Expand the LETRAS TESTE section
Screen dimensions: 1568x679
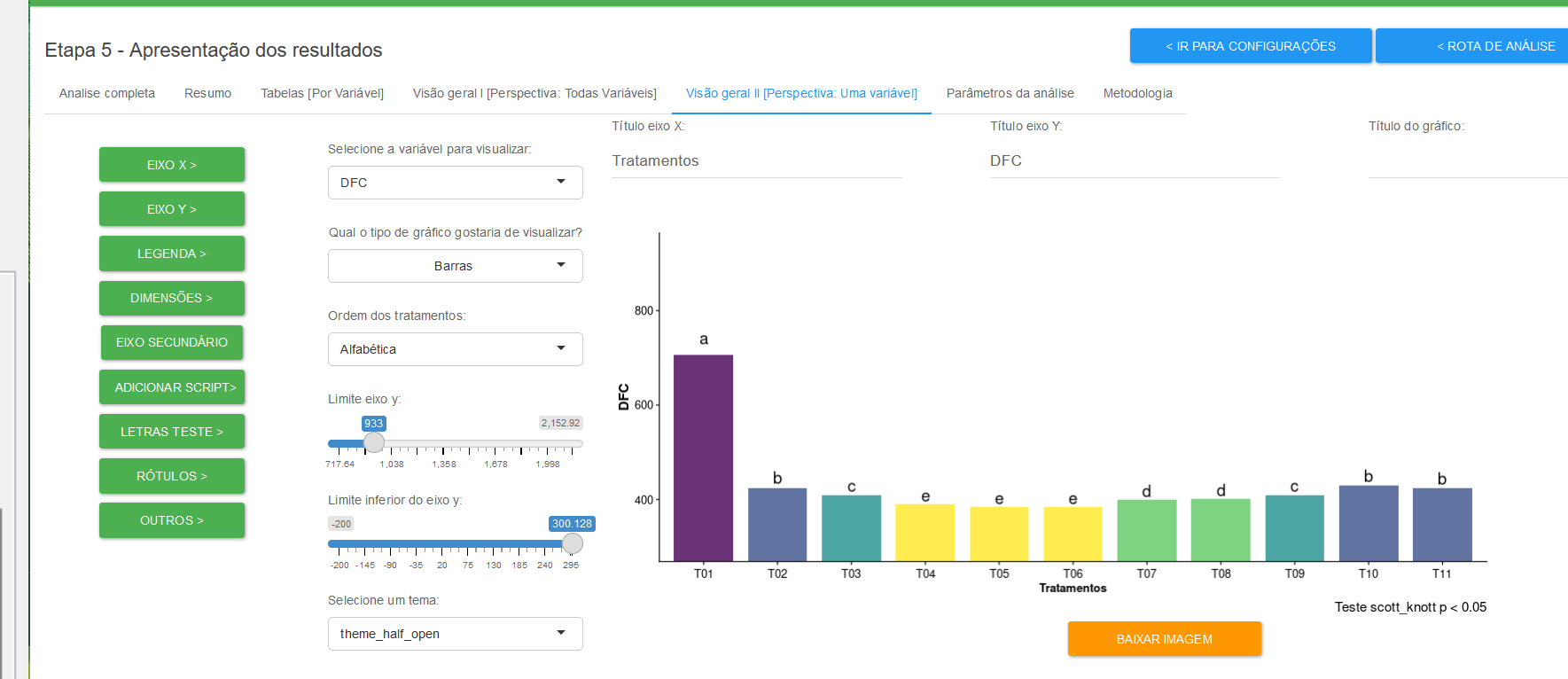(171, 432)
